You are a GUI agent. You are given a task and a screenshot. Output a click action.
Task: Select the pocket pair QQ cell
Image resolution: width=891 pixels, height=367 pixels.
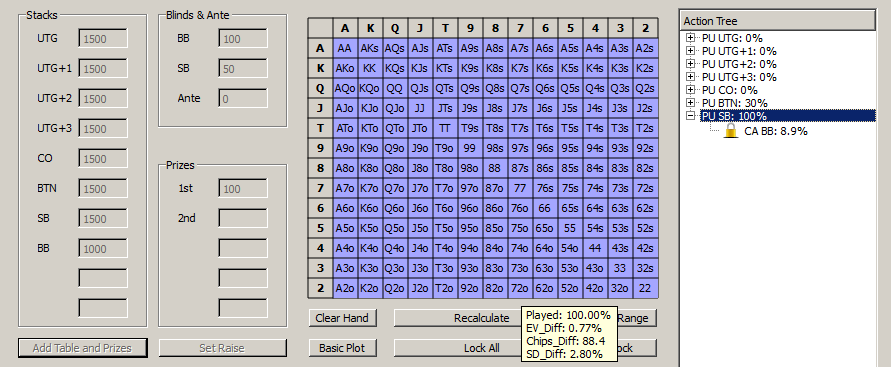pos(394,89)
